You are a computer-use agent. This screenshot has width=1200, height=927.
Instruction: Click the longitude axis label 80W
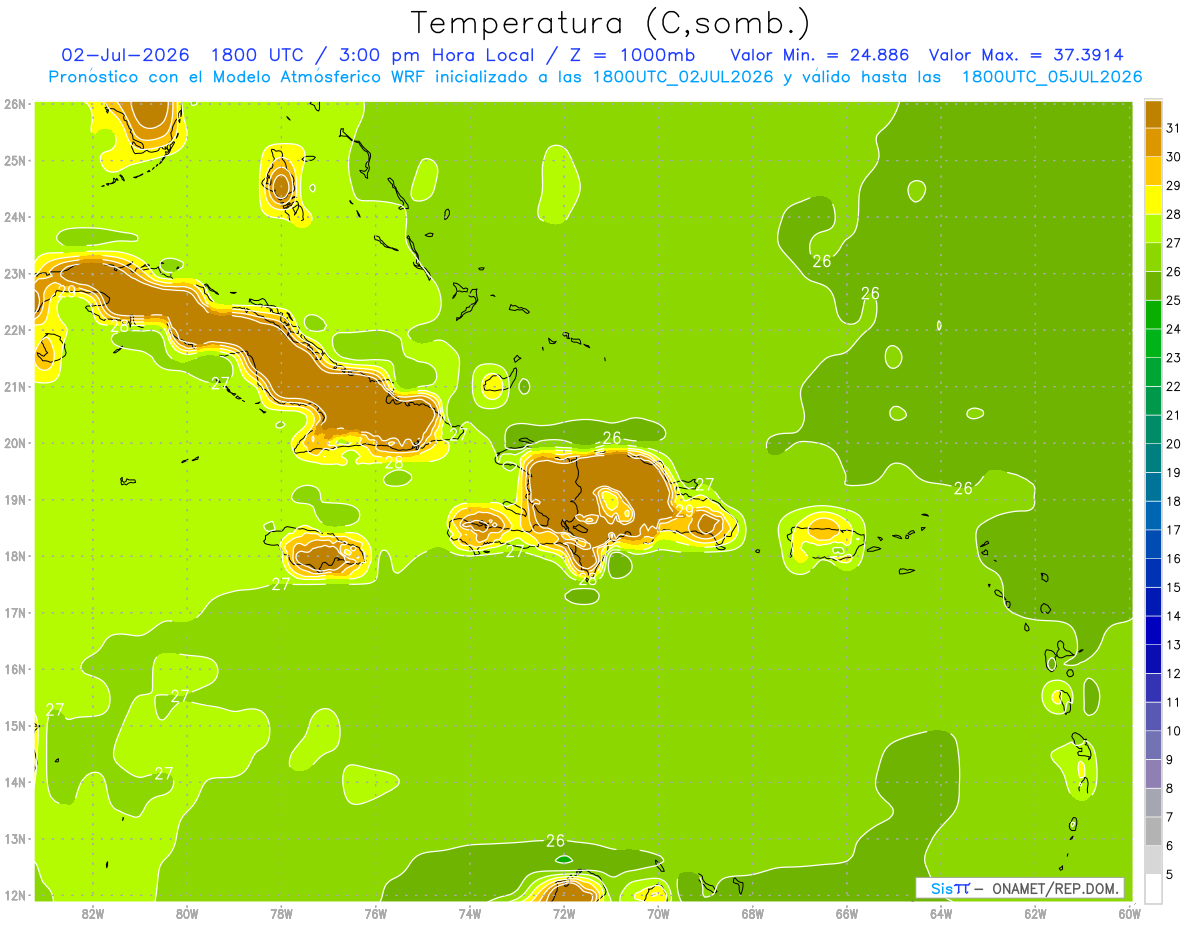tap(187, 912)
